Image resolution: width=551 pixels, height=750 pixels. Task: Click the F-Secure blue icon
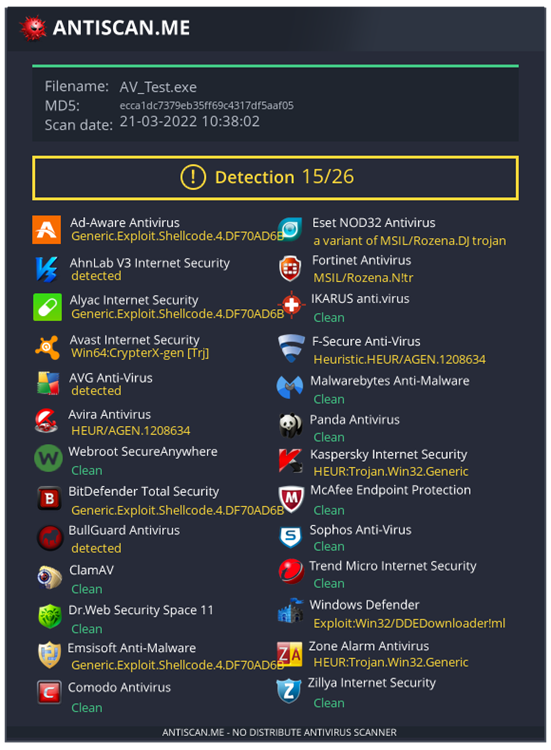(291, 349)
